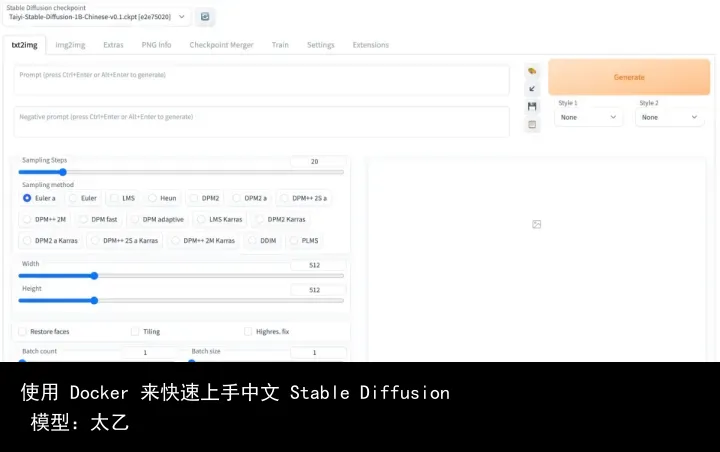Screen dimensions: 720x452
Task: Select the DPM++ 2M sampling method
Action: (45, 219)
